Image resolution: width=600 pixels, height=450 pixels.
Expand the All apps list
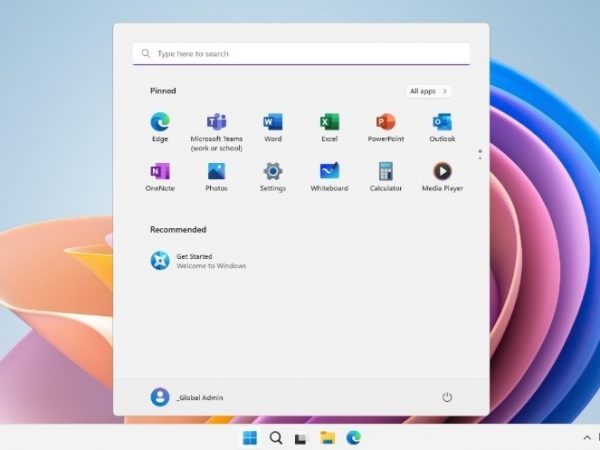coord(428,91)
